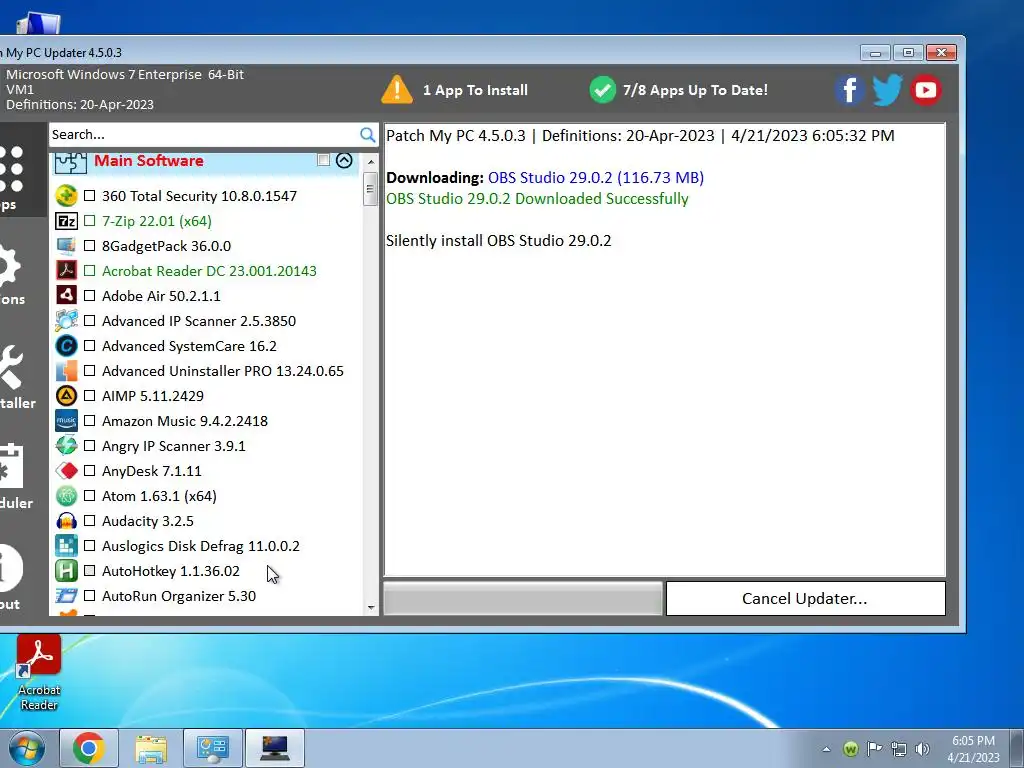Click the Adobe Air icon

click(x=66, y=295)
